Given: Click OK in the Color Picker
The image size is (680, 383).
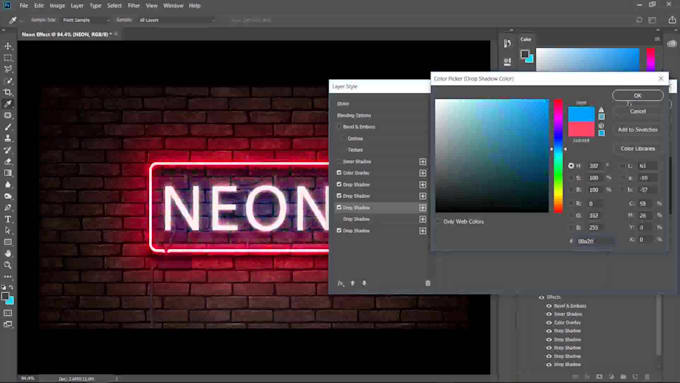Looking at the screenshot, I should click(x=638, y=95).
